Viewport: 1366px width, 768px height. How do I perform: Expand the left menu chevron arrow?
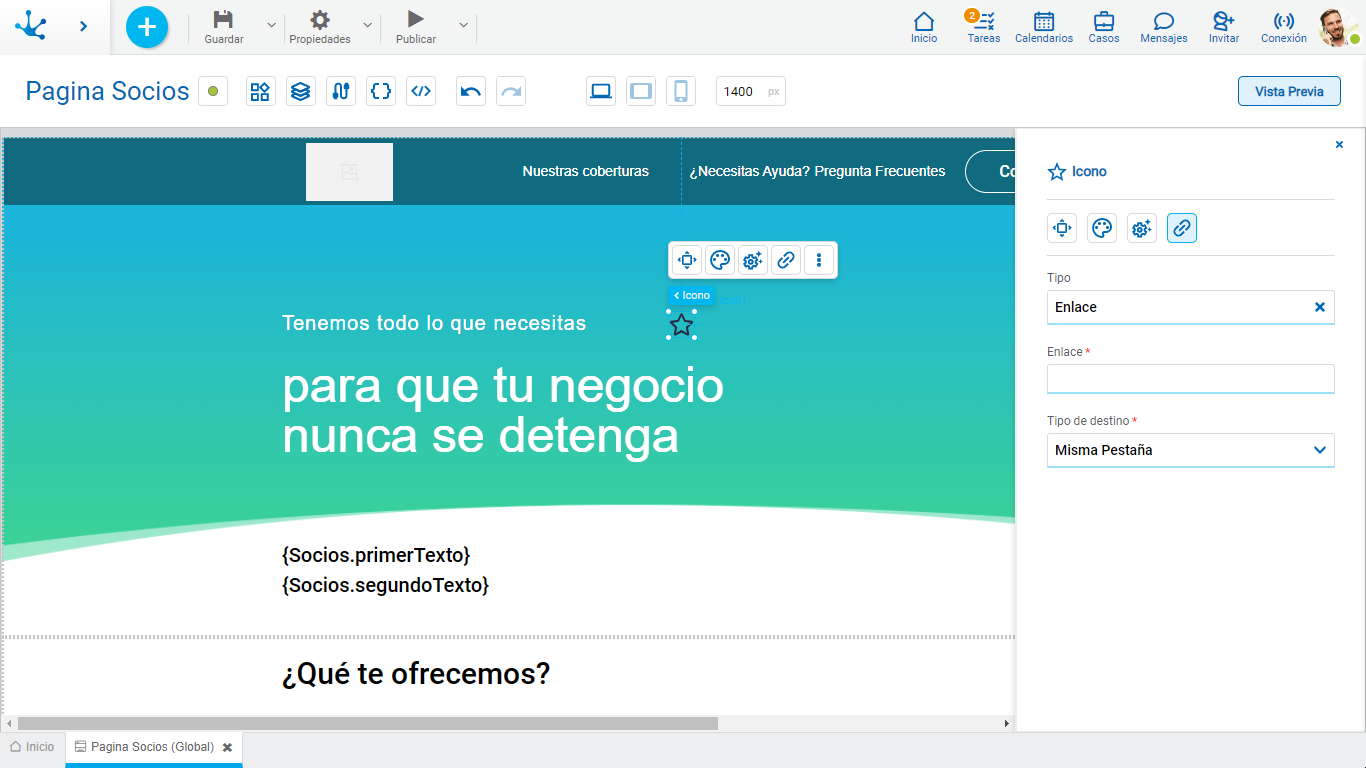[x=83, y=26]
